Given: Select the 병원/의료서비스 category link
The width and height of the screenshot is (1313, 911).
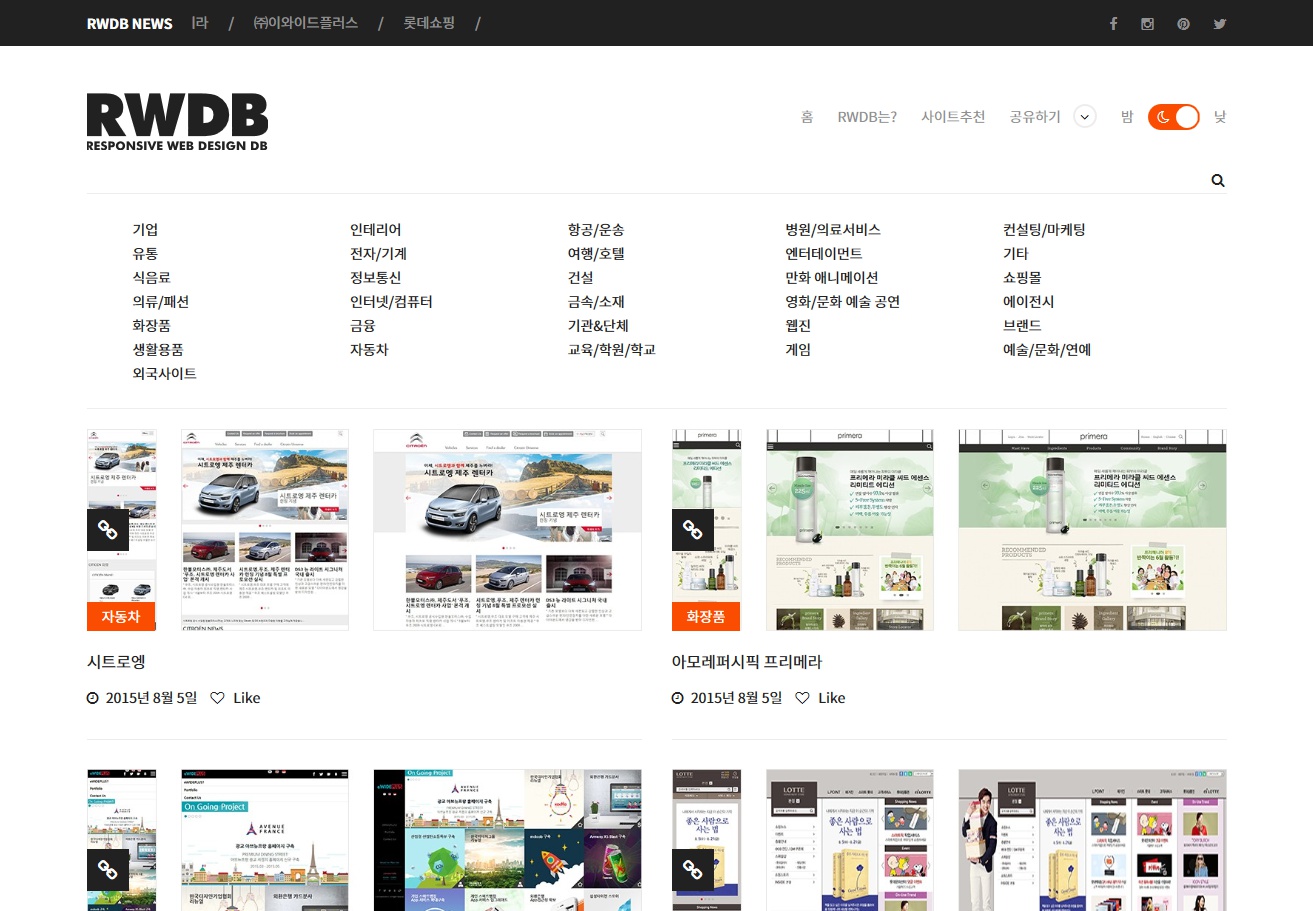Looking at the screenshot, I should 832,230.
